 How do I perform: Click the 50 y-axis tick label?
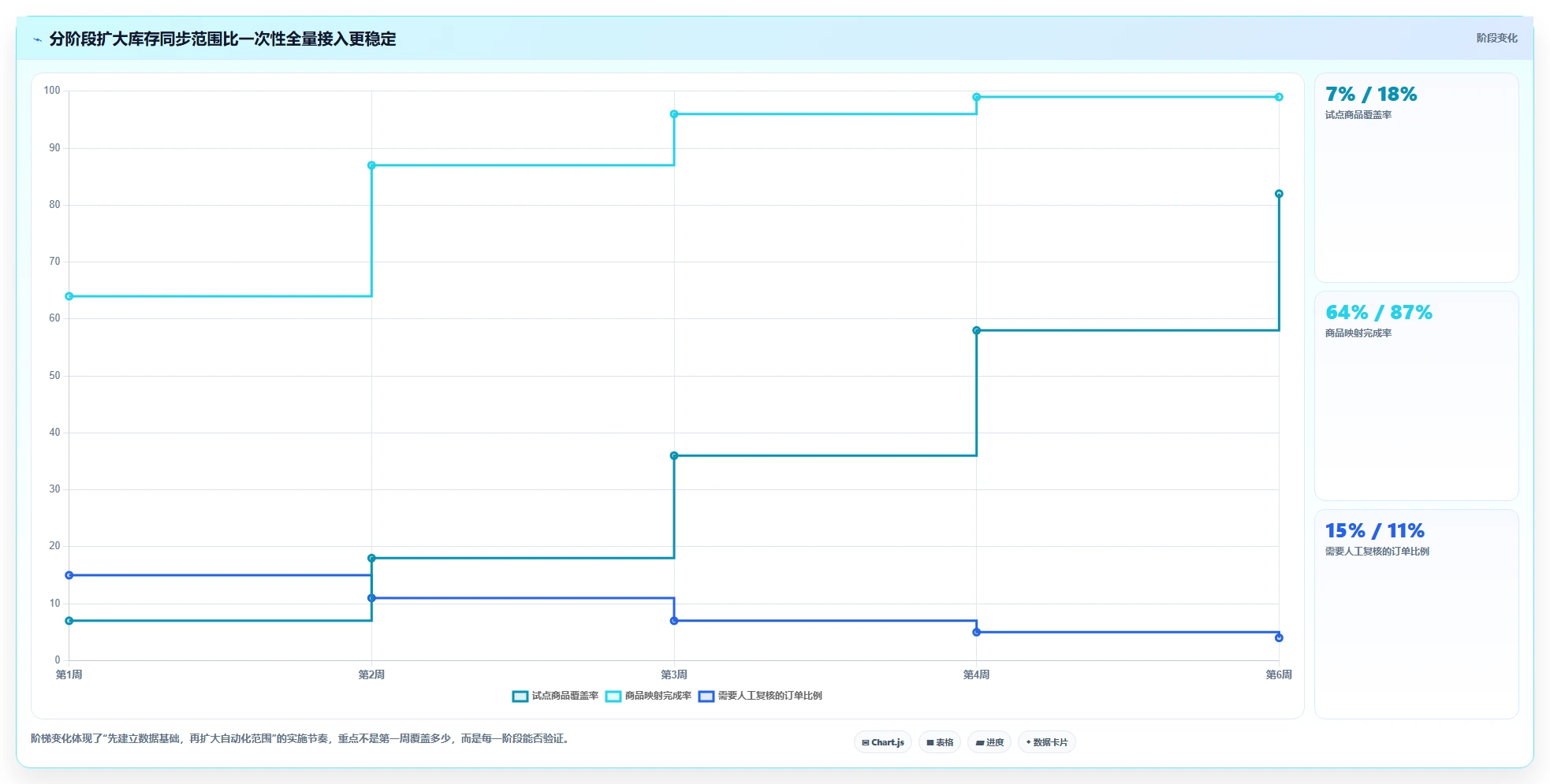(x=54, y=376)
